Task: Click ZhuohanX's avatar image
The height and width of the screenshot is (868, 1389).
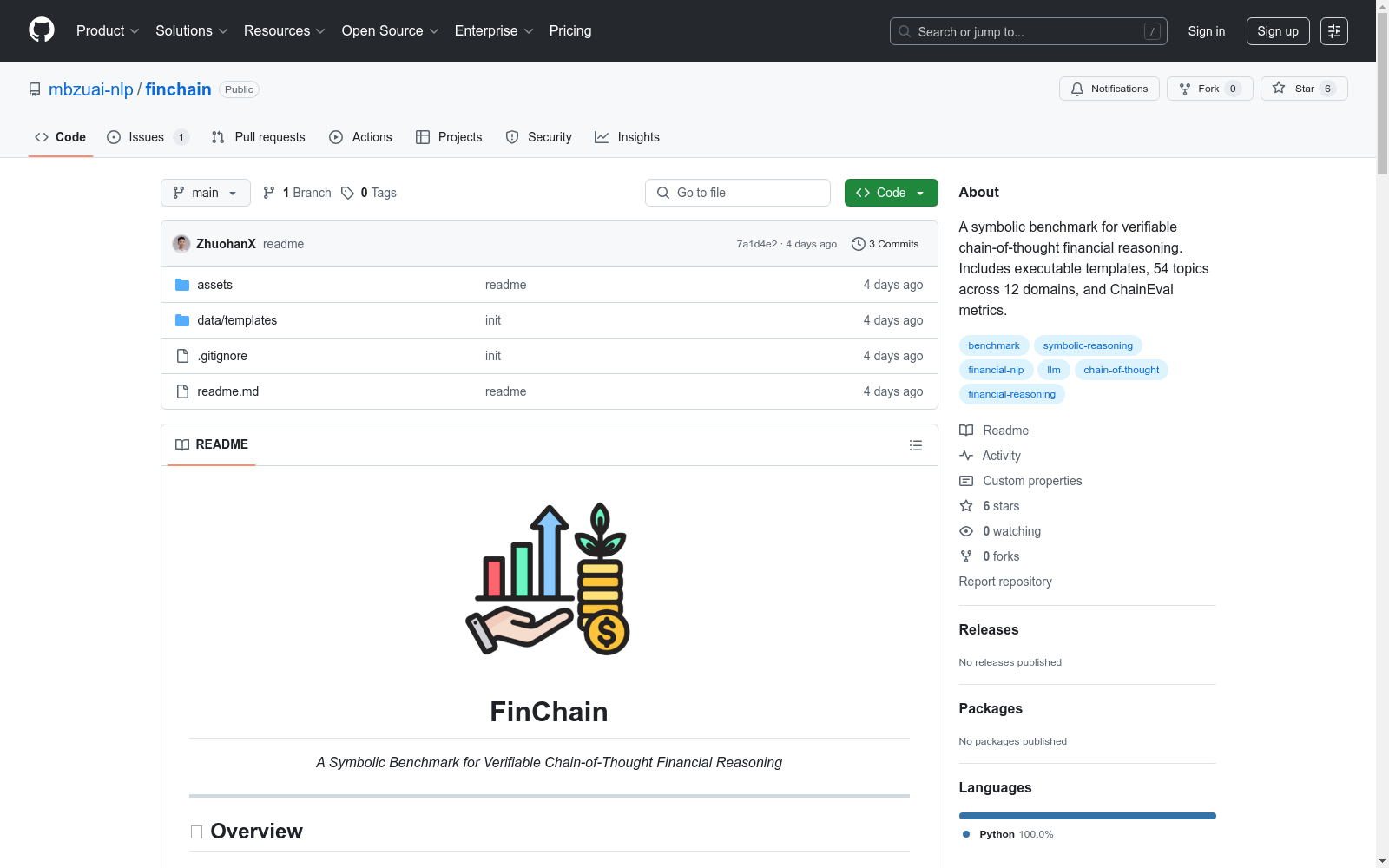Action: tap(181, 244)
